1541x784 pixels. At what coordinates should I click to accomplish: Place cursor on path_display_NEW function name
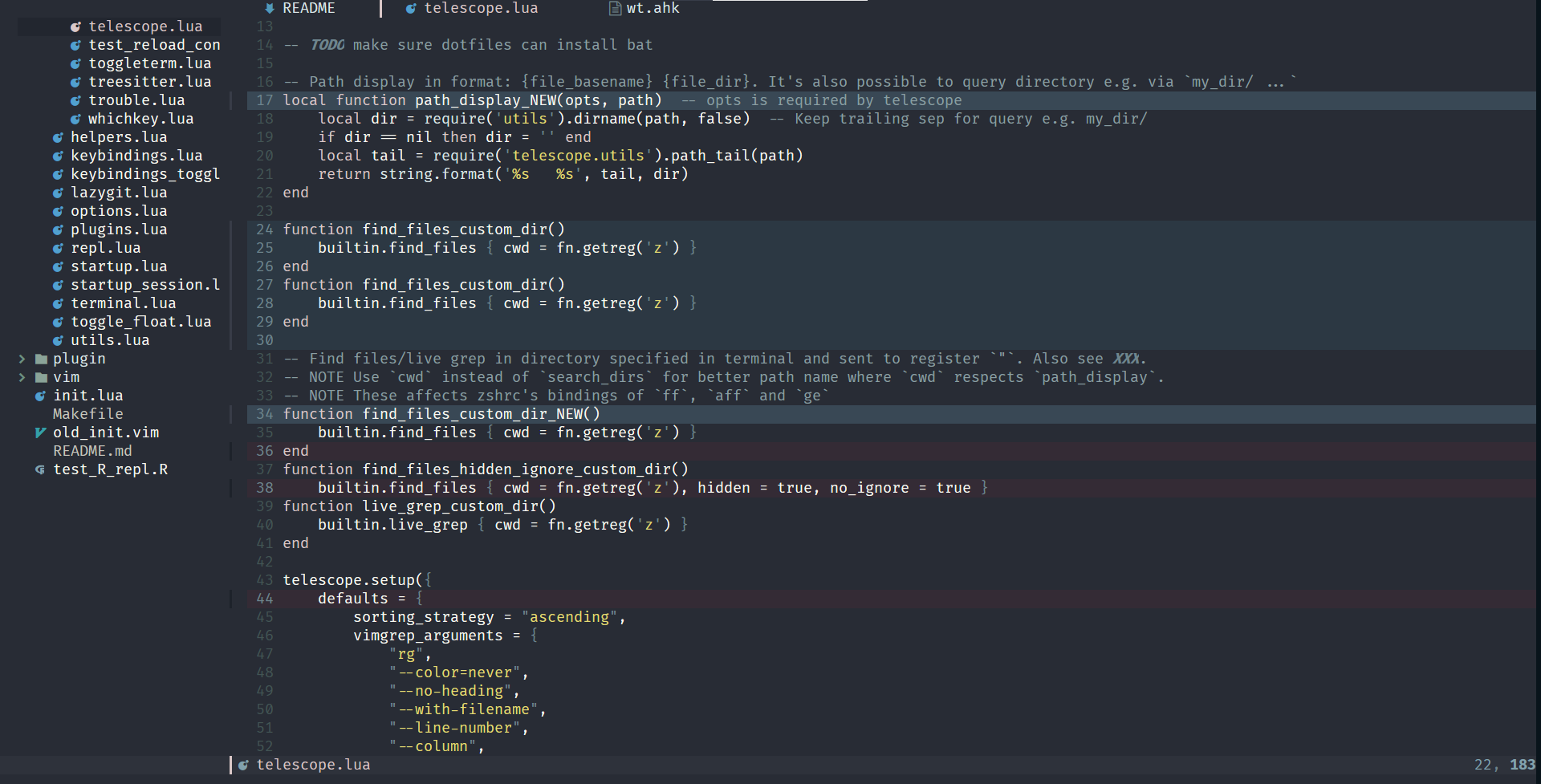tap(486, 100)
